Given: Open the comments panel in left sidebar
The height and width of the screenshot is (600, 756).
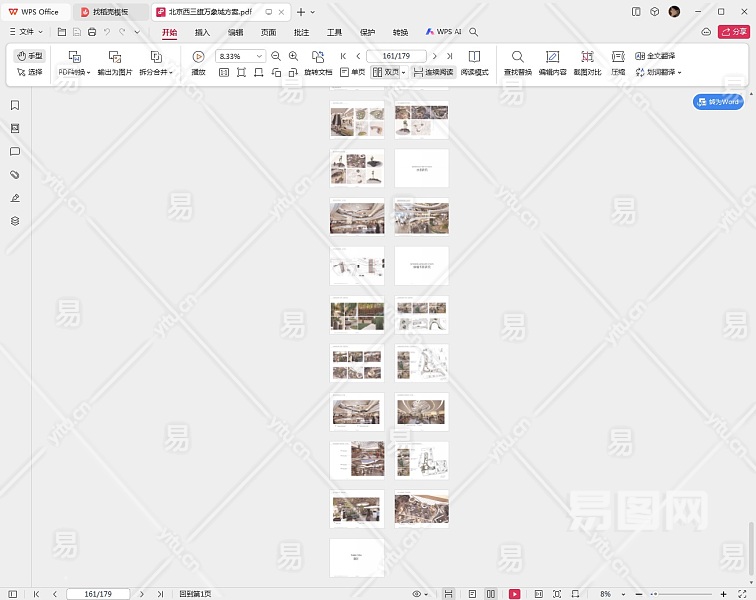Looking at the screenshot, I should click(x=15, y=151).
